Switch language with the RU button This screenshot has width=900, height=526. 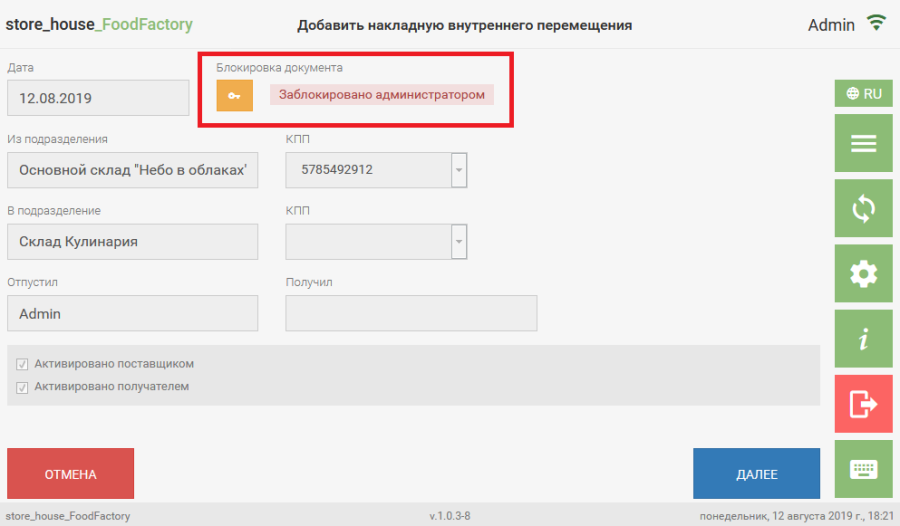[x=863, y=94]
